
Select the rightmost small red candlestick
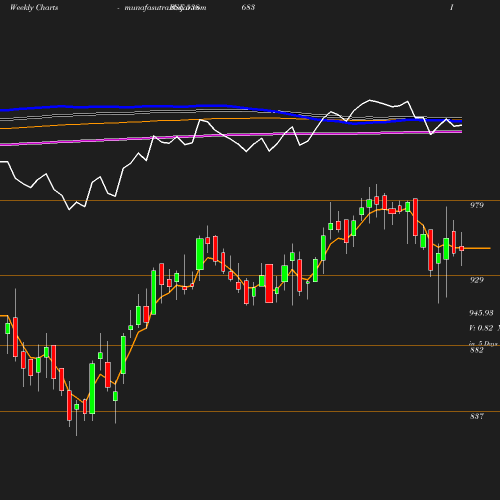coord(462,248)
